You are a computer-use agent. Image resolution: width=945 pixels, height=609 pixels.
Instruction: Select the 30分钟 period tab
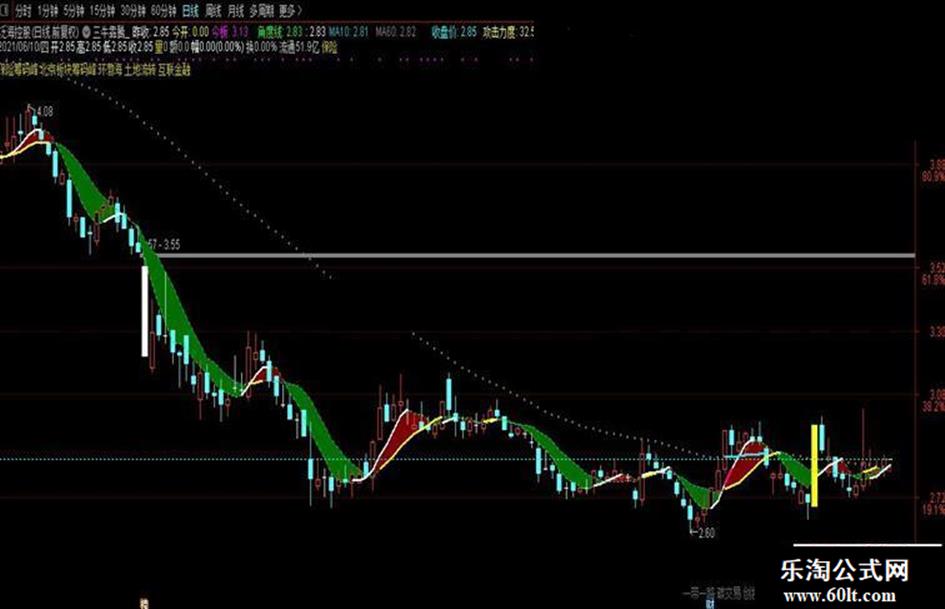point(133,10)
